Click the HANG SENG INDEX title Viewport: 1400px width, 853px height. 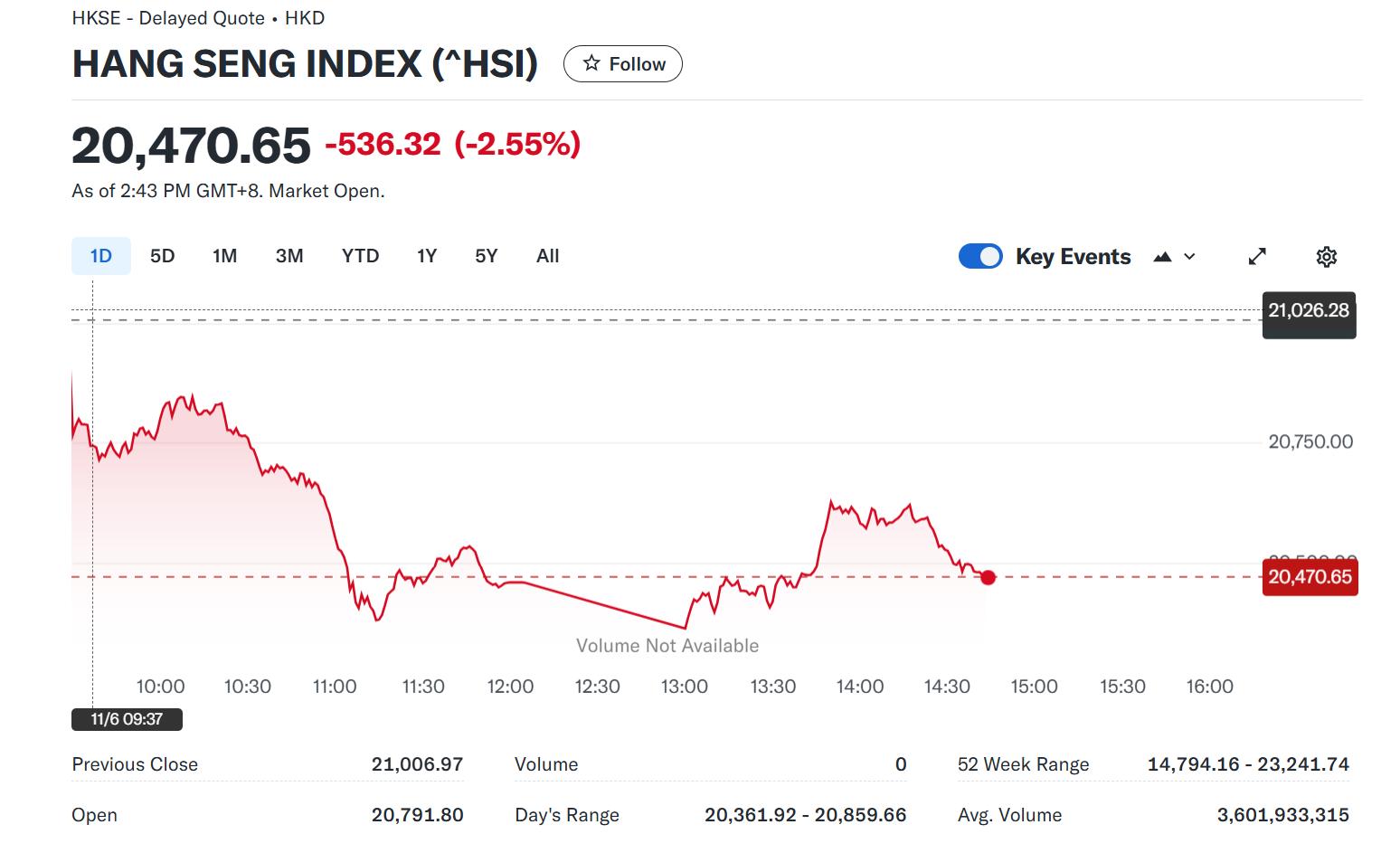pos(305,64)
